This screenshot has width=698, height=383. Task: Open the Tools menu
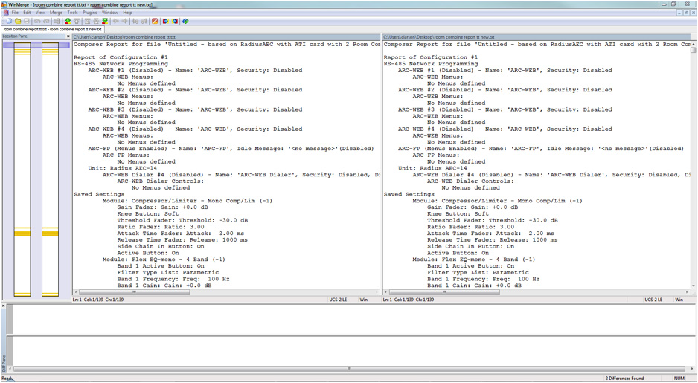(72, 12)
